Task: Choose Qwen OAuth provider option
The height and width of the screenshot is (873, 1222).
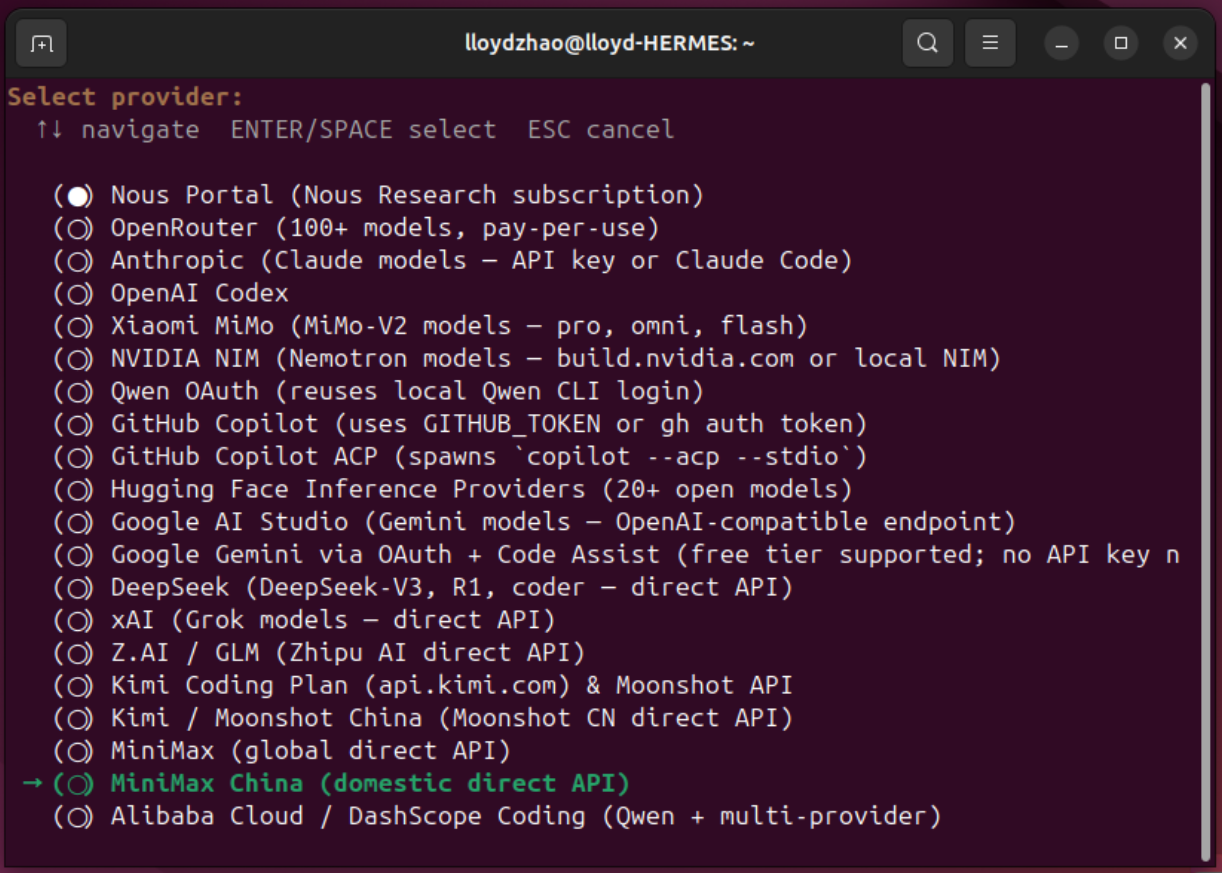Action: pos(74,392)
